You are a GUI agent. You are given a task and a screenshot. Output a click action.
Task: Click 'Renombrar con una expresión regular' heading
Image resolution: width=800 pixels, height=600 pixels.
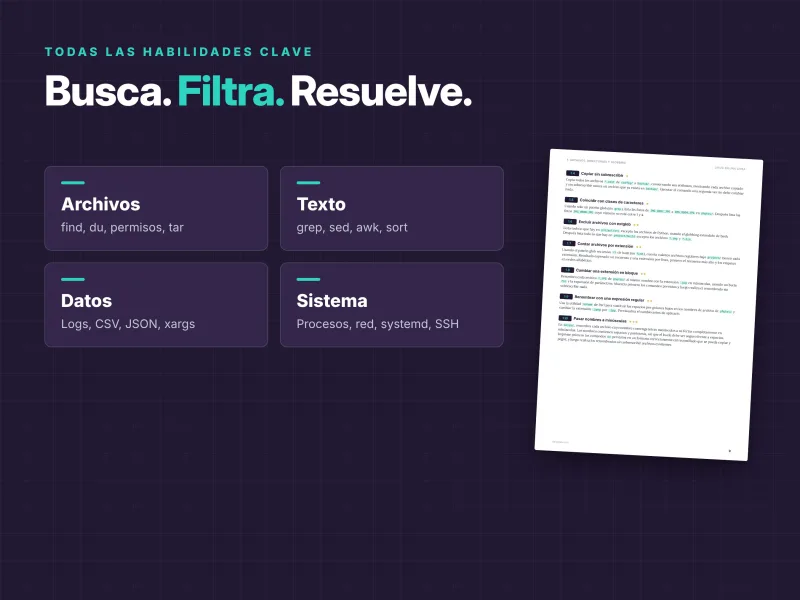(x=610, y=298)
